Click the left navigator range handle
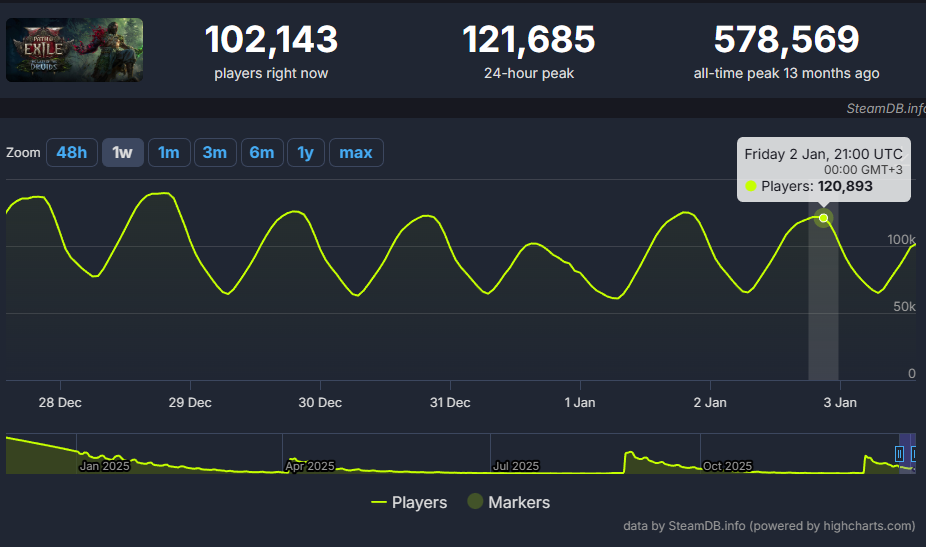926x547 pixels. [899, 454]
